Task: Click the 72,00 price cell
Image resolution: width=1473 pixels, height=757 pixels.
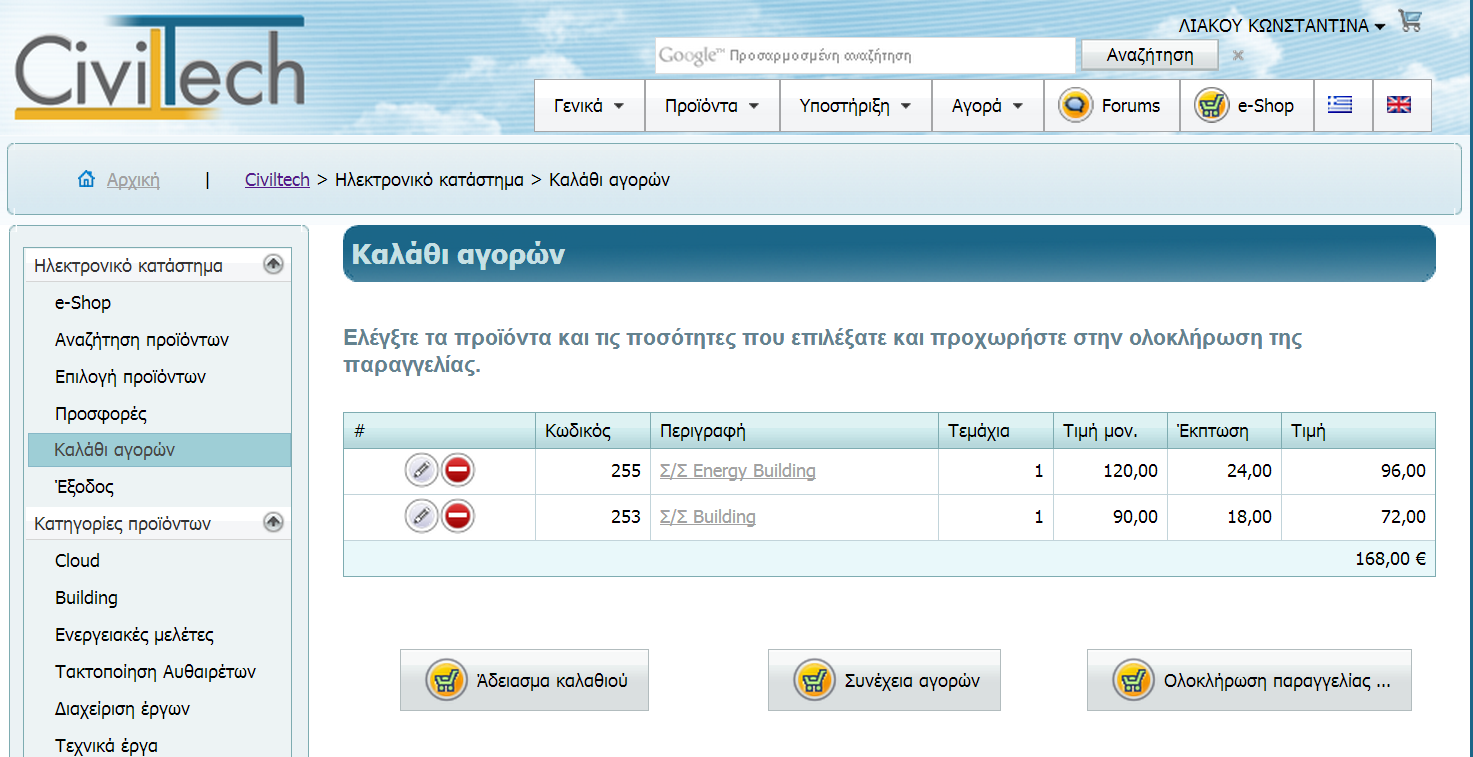Action: point(1358,517)
